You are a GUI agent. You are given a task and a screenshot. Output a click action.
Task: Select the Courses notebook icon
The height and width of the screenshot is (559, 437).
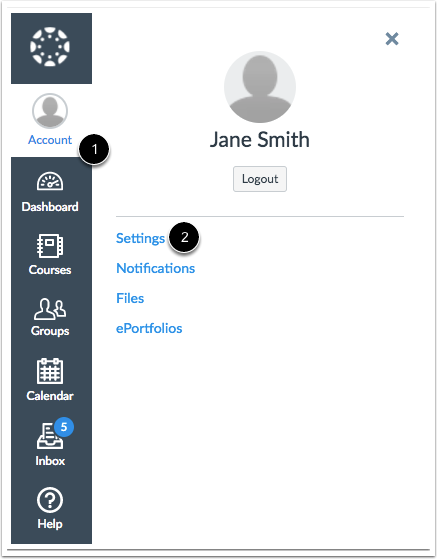tap(50, 246)
